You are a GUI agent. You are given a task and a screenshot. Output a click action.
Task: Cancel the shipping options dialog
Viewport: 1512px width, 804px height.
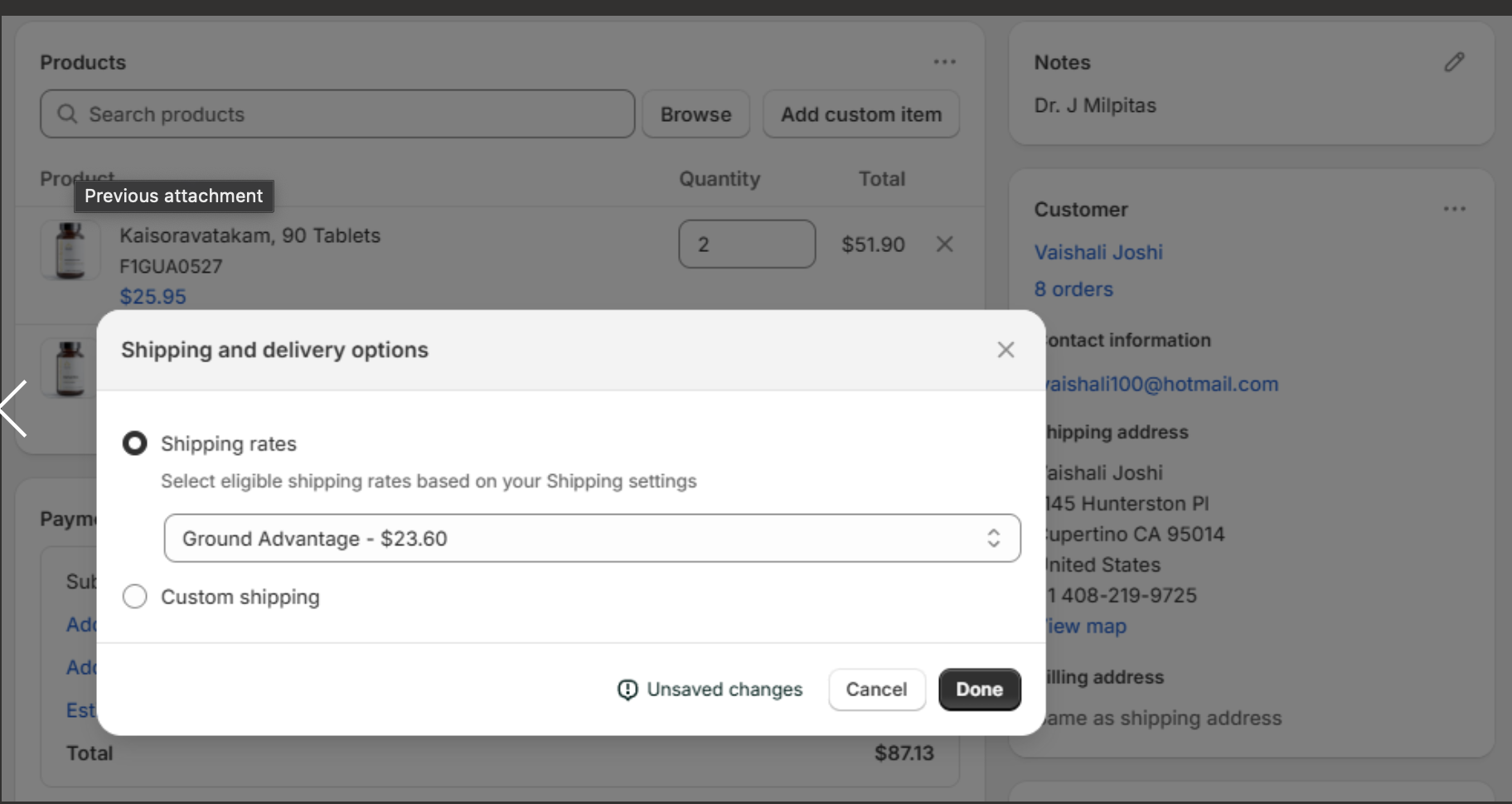pos(876,690)
